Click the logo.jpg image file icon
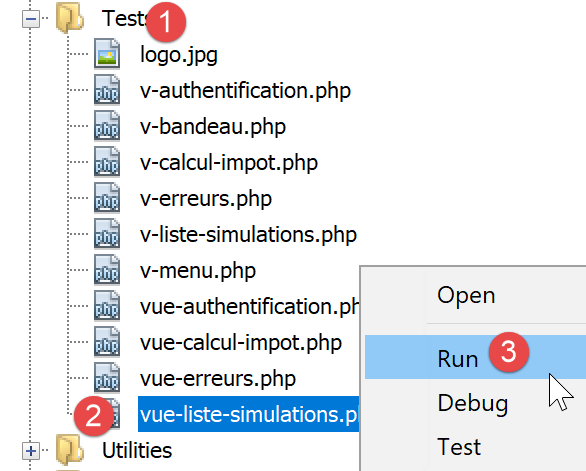This screenshot has height=471, width=586. click(x=107, y=54)
